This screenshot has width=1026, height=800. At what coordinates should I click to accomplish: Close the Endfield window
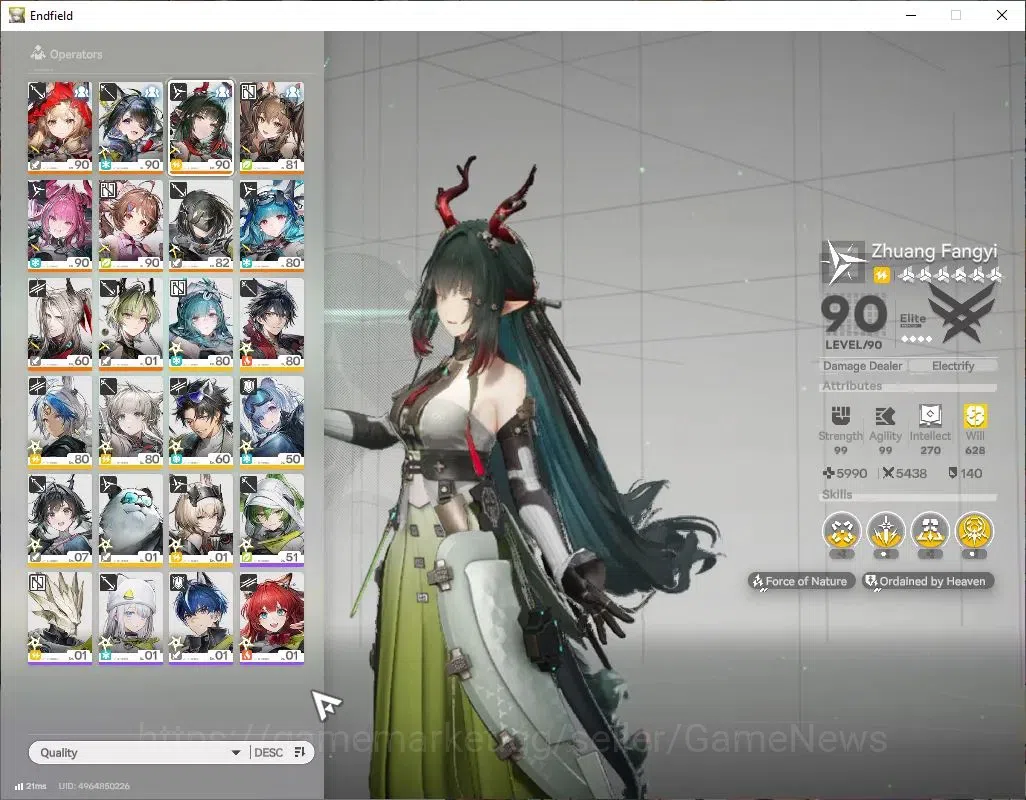1002,15
